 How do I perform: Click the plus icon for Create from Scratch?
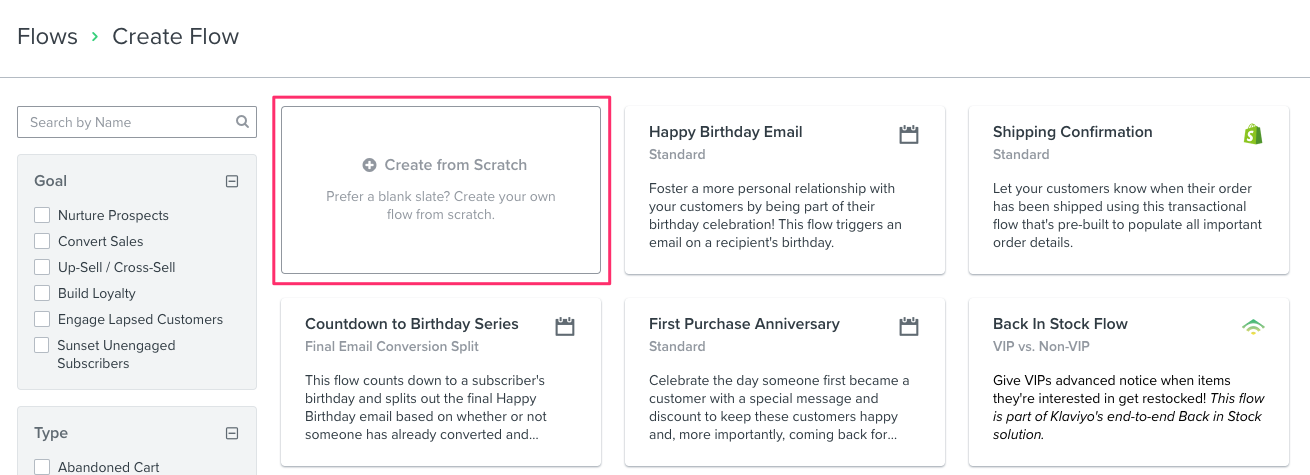click(x=369, y=165)
